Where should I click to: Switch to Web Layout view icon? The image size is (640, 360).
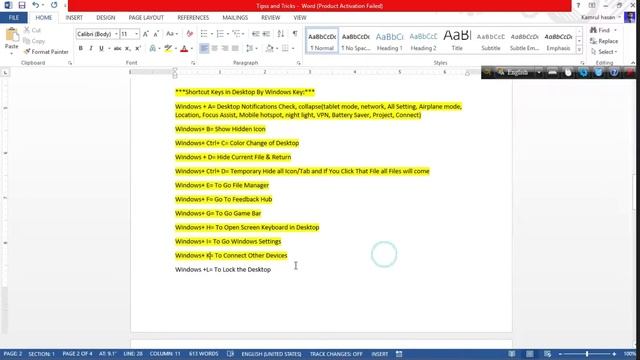[x=547, y=354]
